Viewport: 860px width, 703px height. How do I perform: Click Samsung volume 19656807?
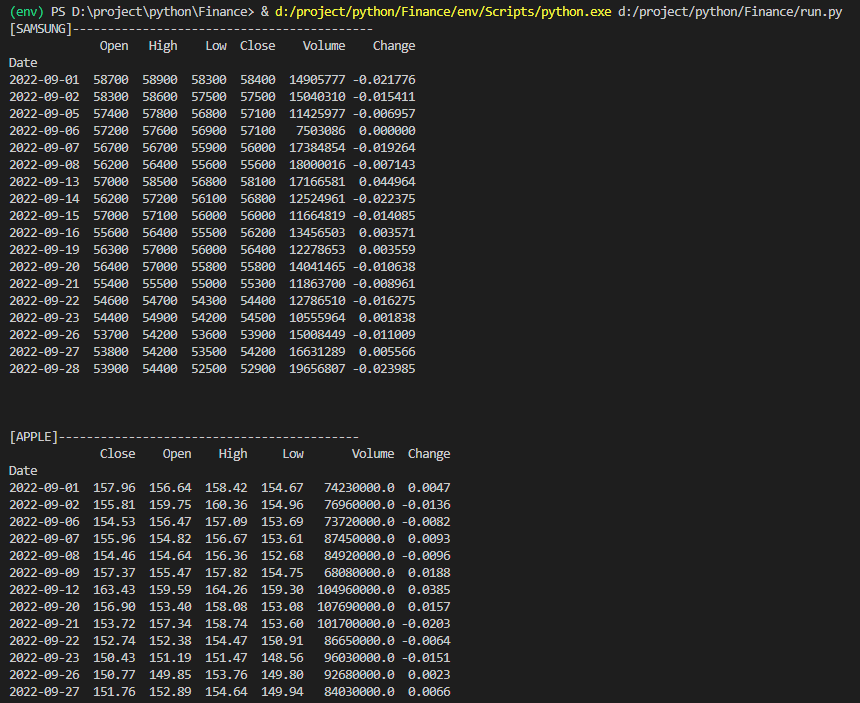pos(317,368)
